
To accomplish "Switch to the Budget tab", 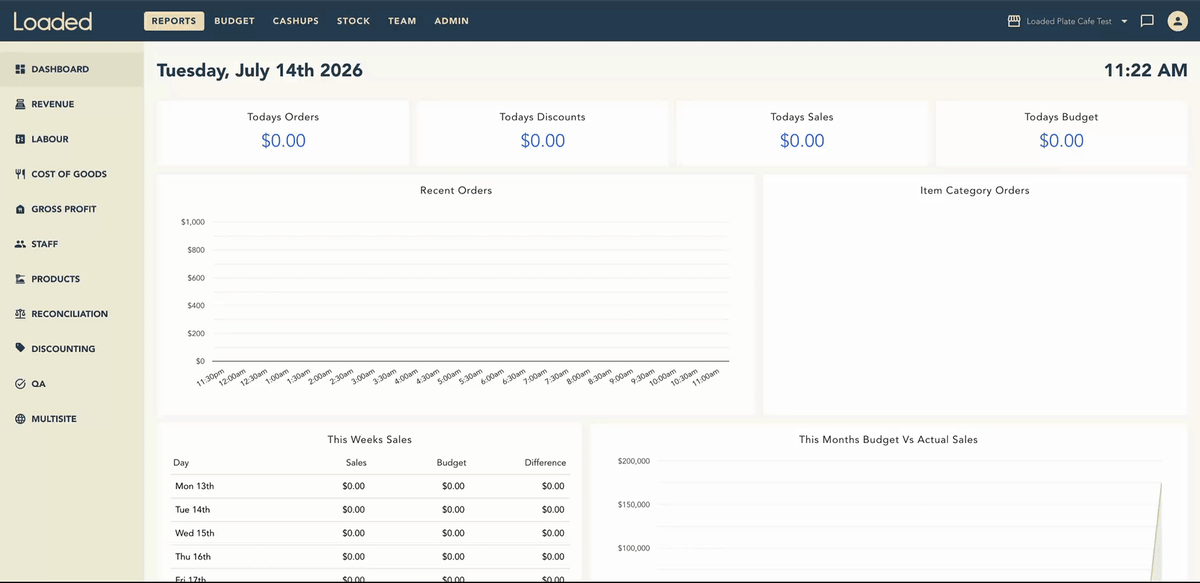I will pyautogui.click(x=234, y=21).
